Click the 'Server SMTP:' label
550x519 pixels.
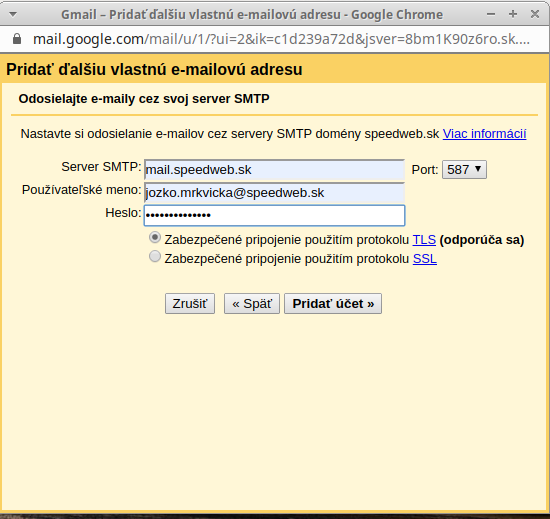click(x=101, y=167)
